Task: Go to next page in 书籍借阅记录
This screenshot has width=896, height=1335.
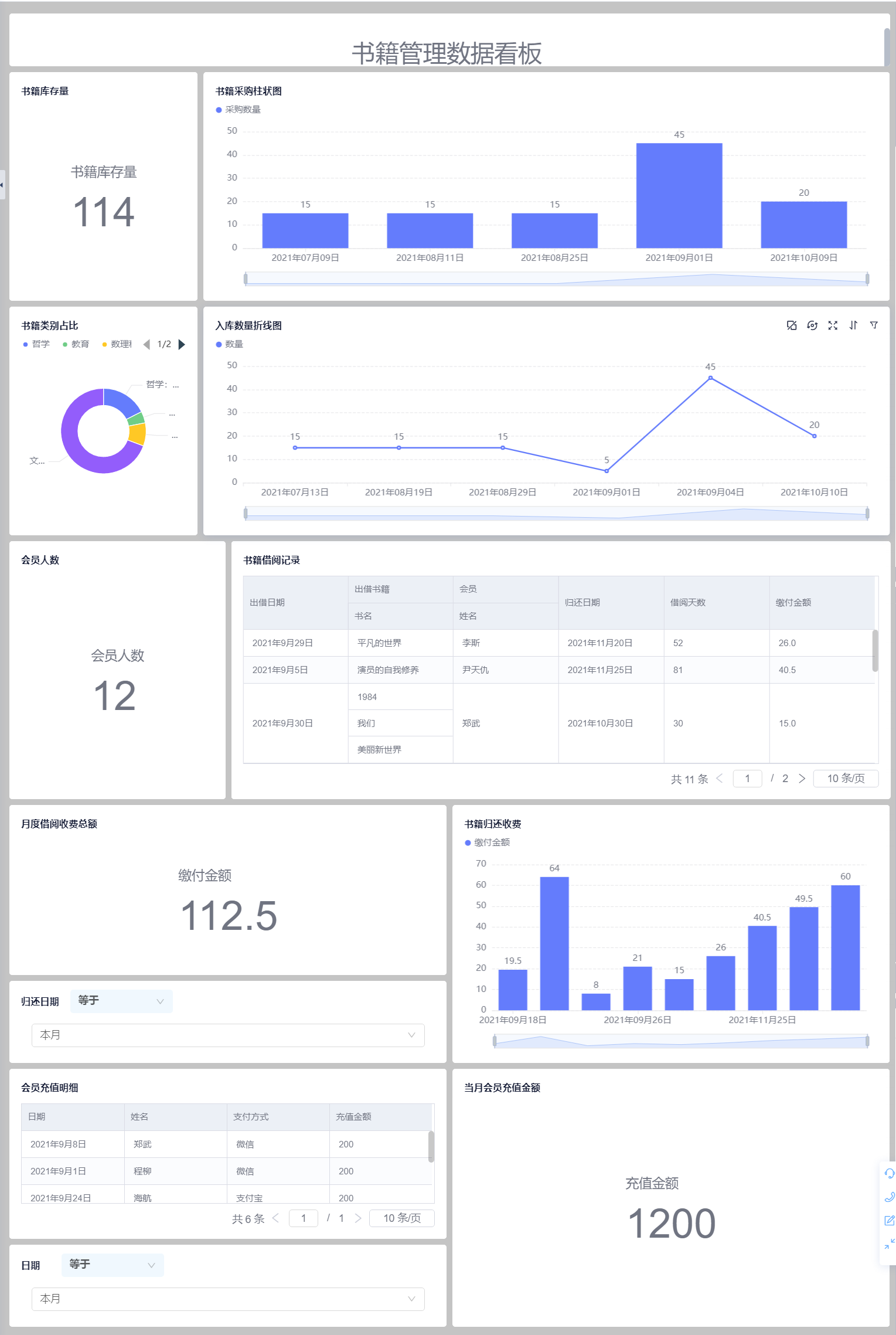Action: (x=802, y=778)
